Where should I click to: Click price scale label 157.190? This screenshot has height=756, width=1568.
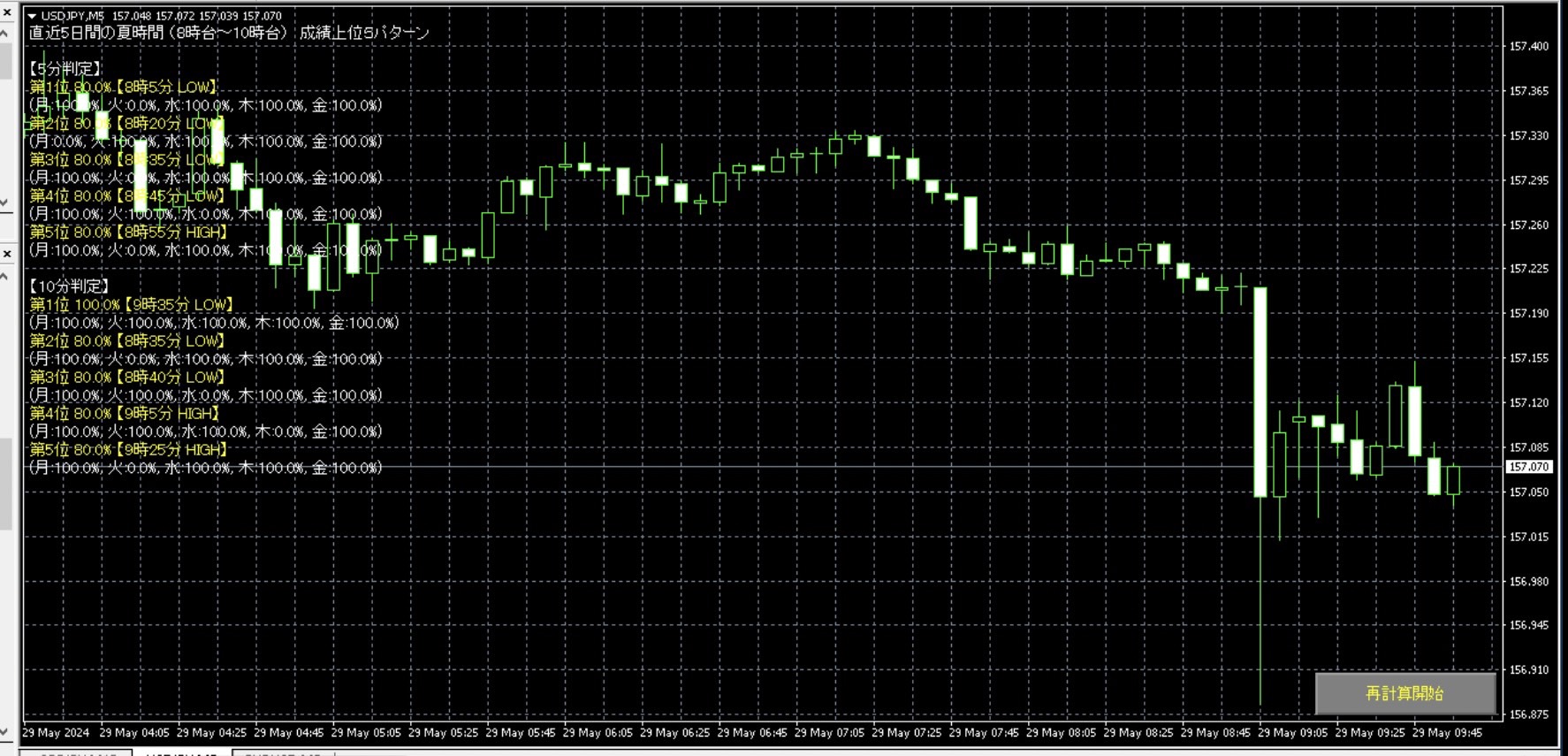pos(1529,313)
